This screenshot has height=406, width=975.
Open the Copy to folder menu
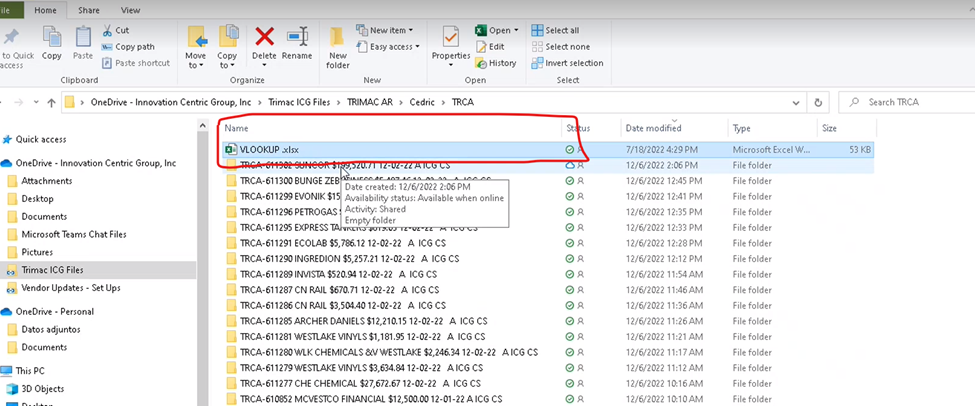[228, 47]
